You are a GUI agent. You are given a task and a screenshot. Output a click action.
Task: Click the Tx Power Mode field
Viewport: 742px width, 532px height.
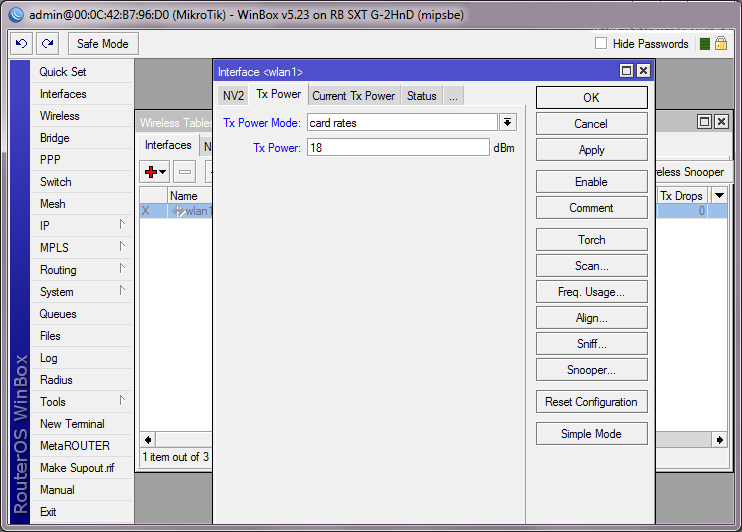click(402, 123)
